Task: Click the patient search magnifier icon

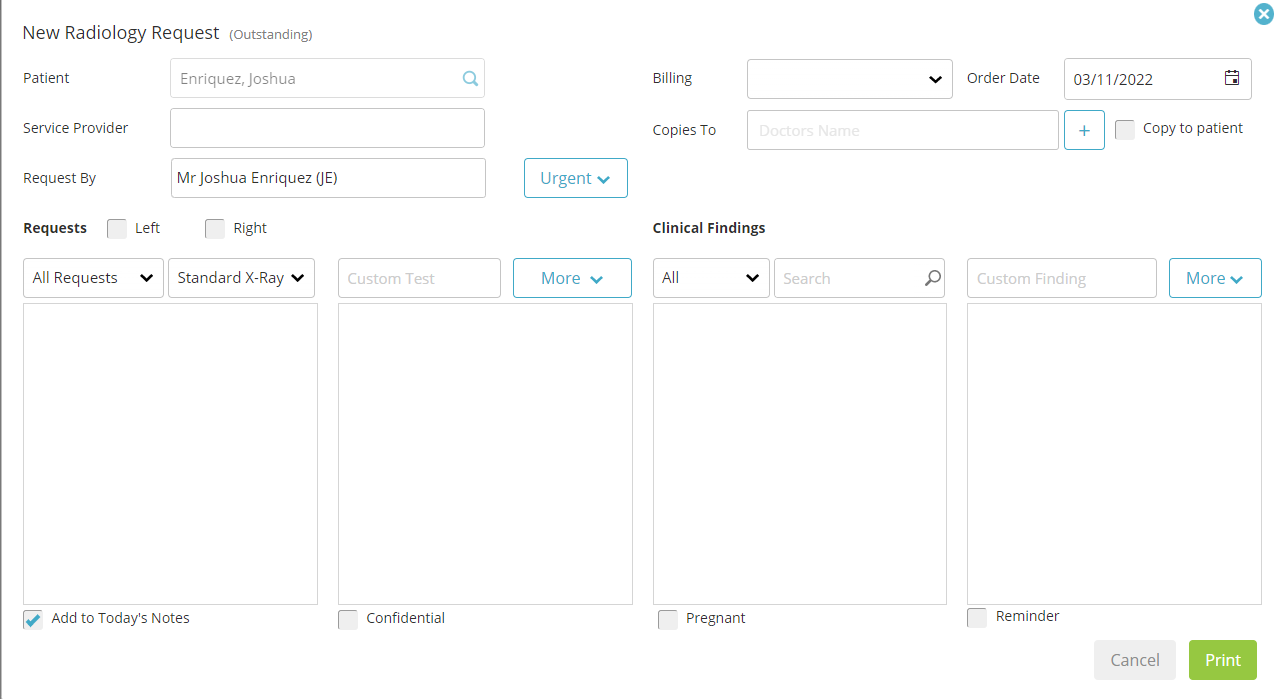Action: pos(470,78)
